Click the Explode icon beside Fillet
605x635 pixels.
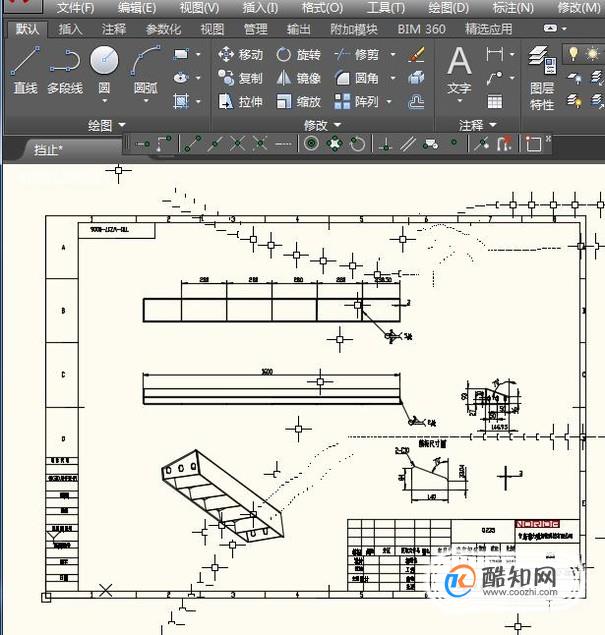click(416, 78)
